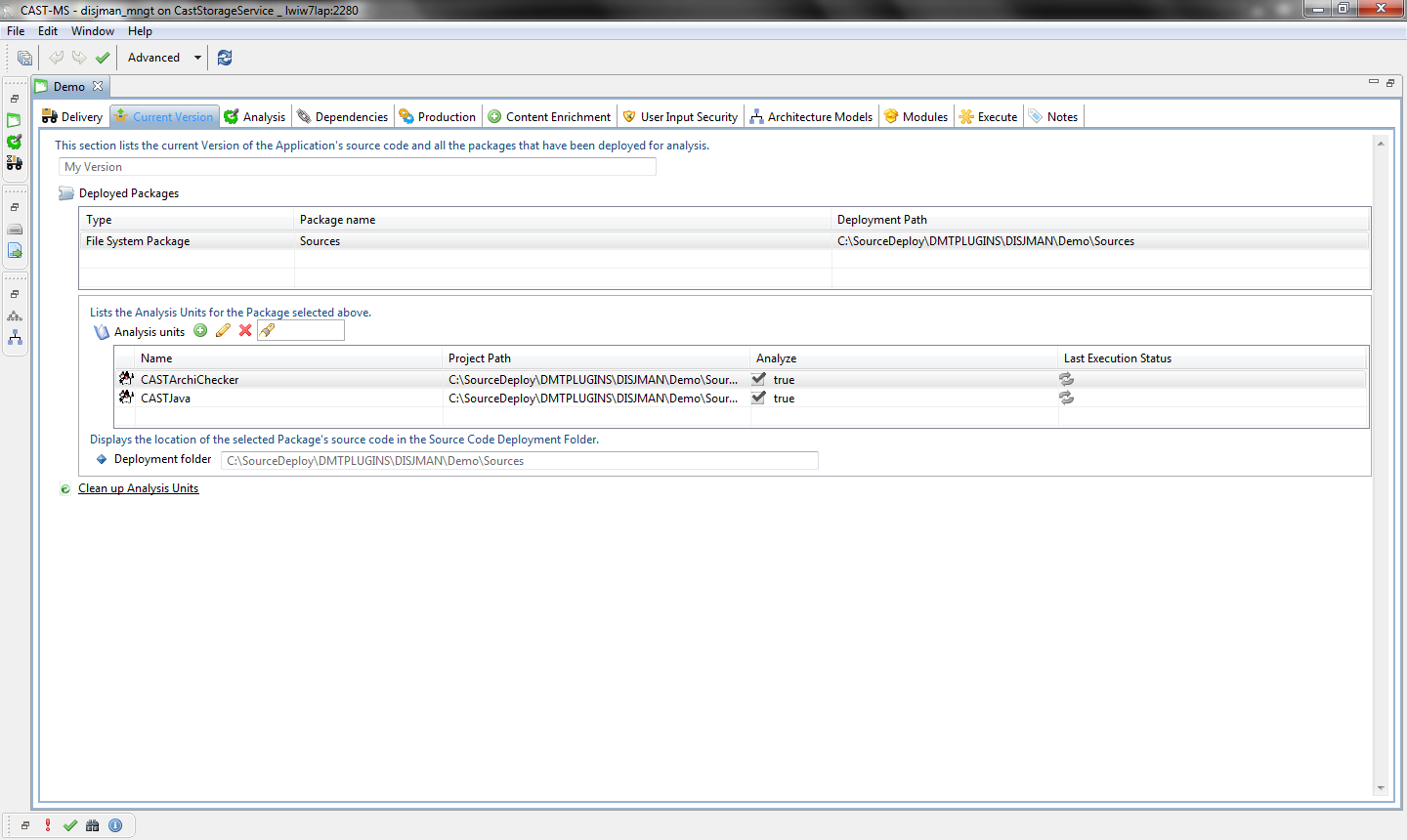Viewport: 1407px width, 840px height.
Task: Click the Clean up Analysis Units link
Action: pos(138,488)
